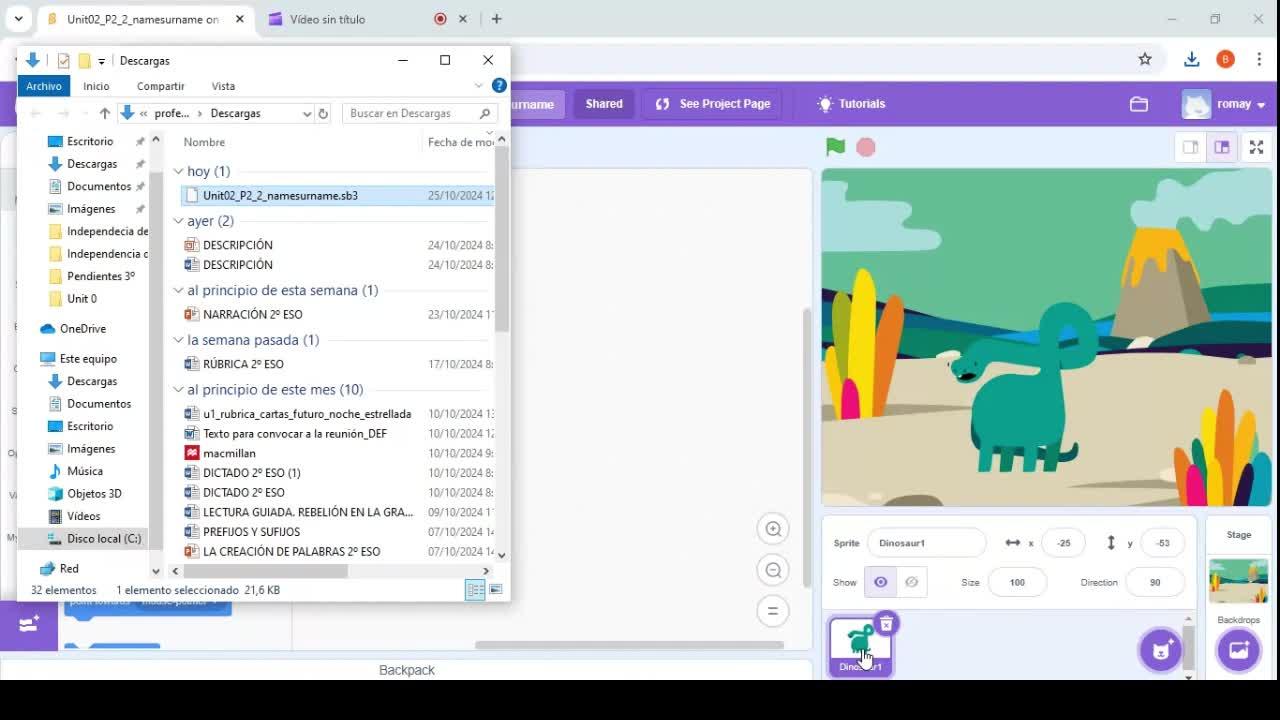Collapse the la semana pasada group

coord(178,340)
